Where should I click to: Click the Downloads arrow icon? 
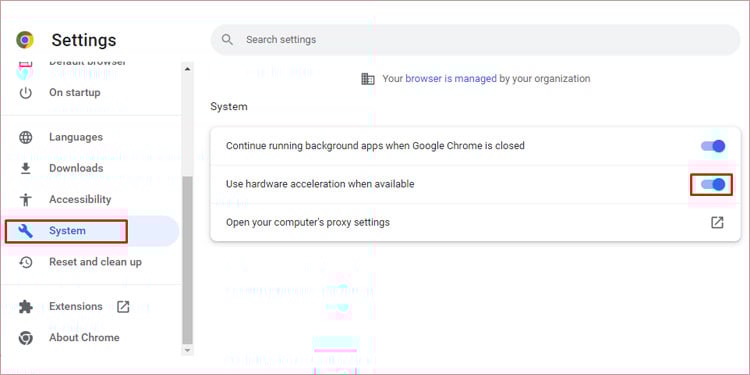coord(25,168)
